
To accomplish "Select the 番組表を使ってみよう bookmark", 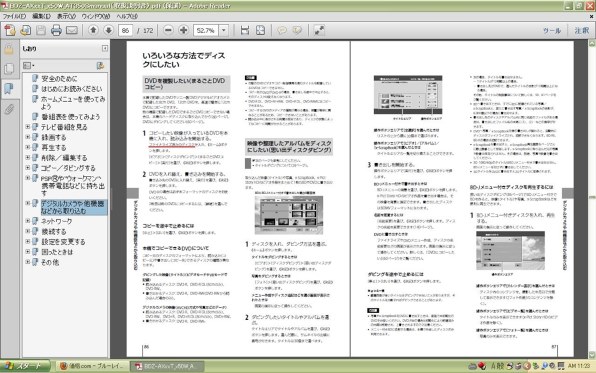I will pyautogui.click(x=71, y=117).
